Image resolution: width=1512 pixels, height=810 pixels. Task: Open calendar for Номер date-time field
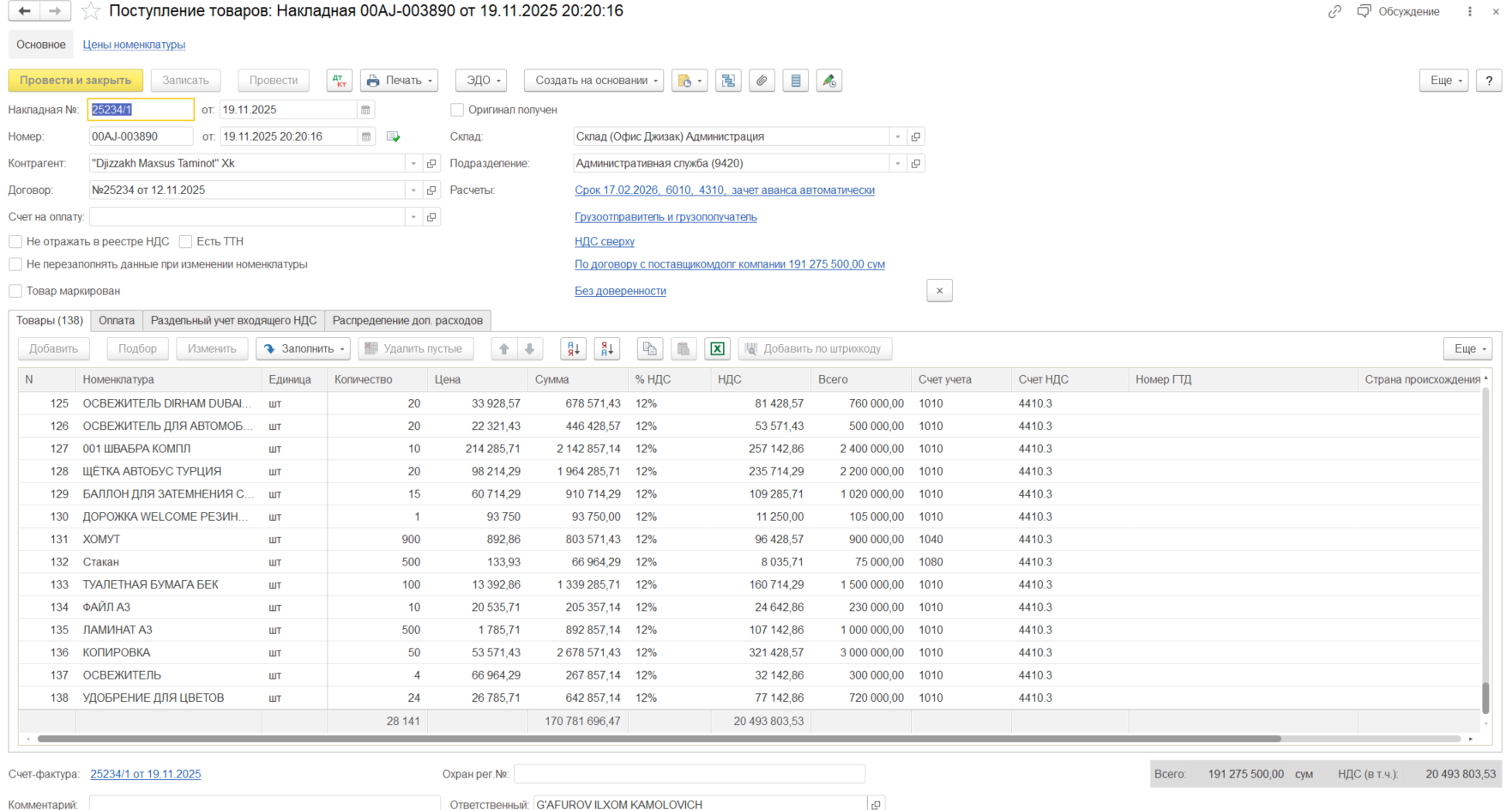coord(365,136)
